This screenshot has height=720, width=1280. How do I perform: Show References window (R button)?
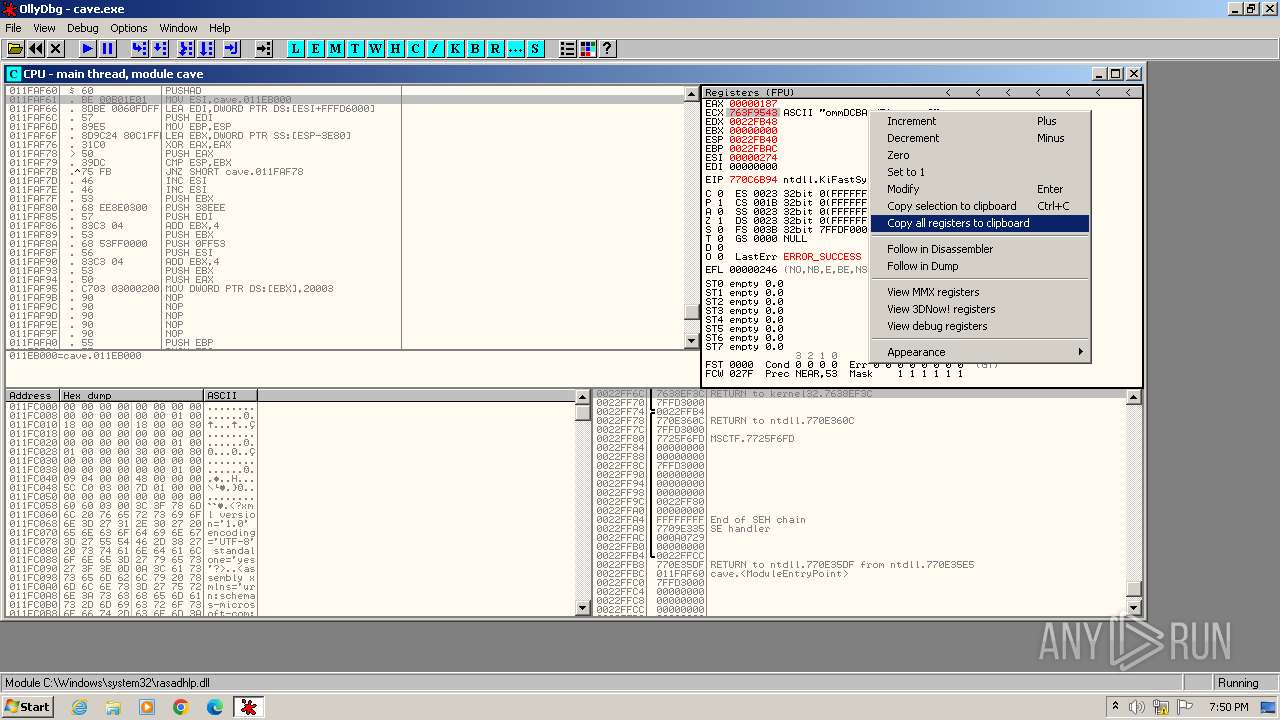(496, 48)
